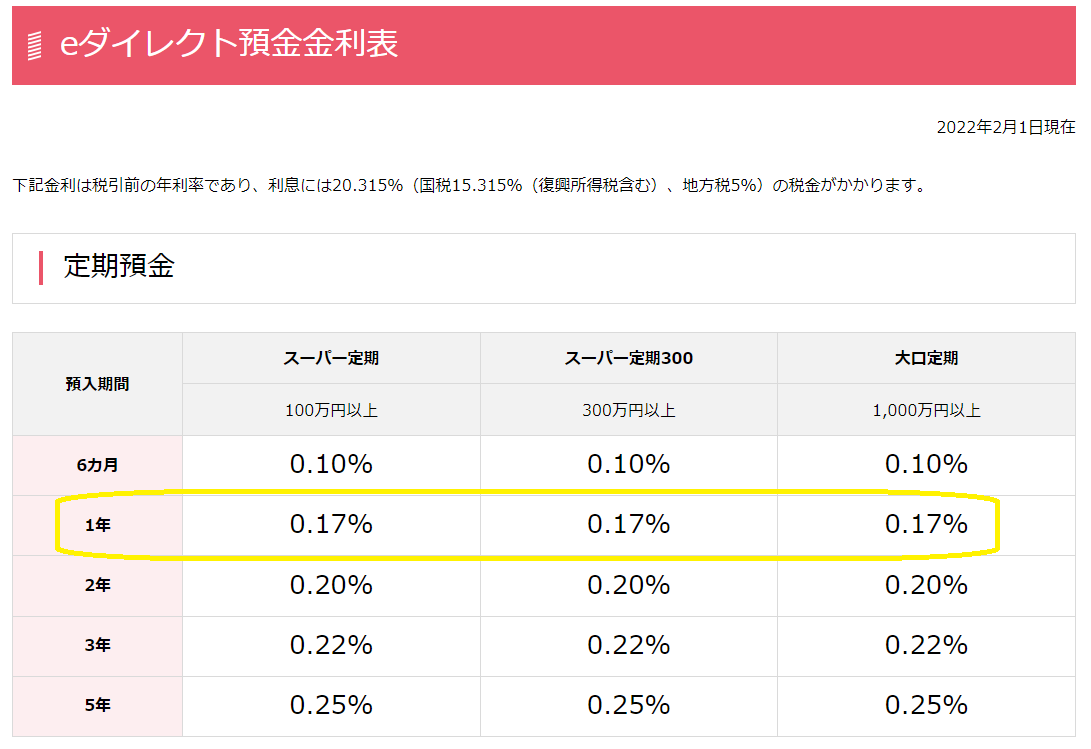Click the 大口定期 column header
The width and height of the screenshot is (1091, 749).
click(x=926, y=358)
